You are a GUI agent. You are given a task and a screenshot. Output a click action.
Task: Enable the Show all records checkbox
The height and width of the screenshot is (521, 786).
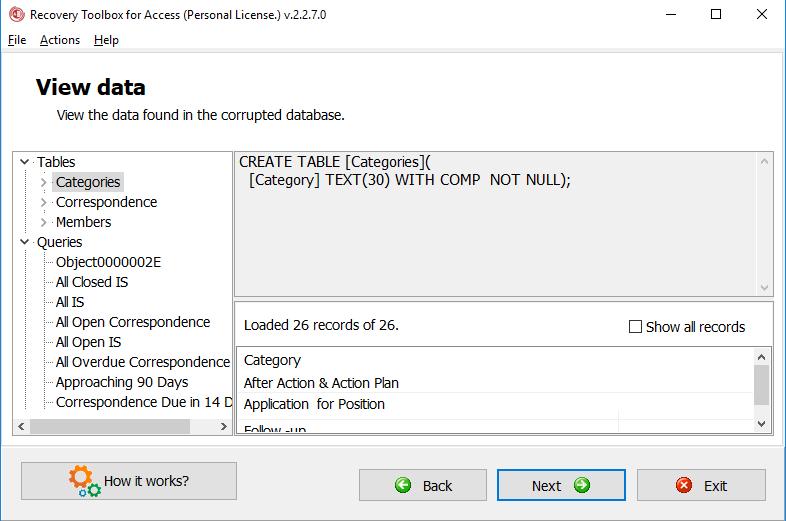pyautogui.click(x=635, y=327)
